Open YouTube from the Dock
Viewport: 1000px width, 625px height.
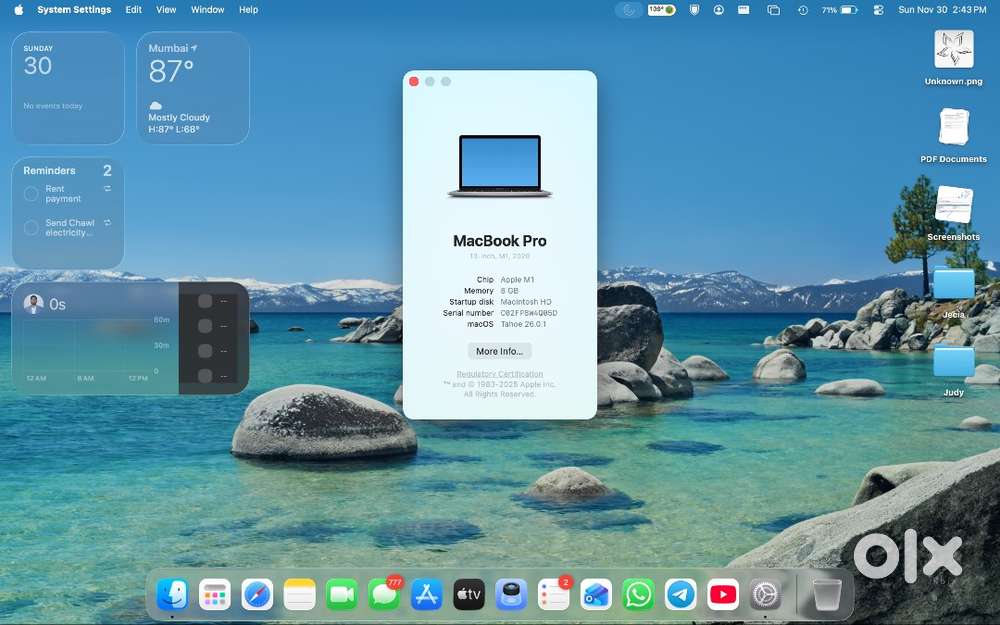pos(723,594)
